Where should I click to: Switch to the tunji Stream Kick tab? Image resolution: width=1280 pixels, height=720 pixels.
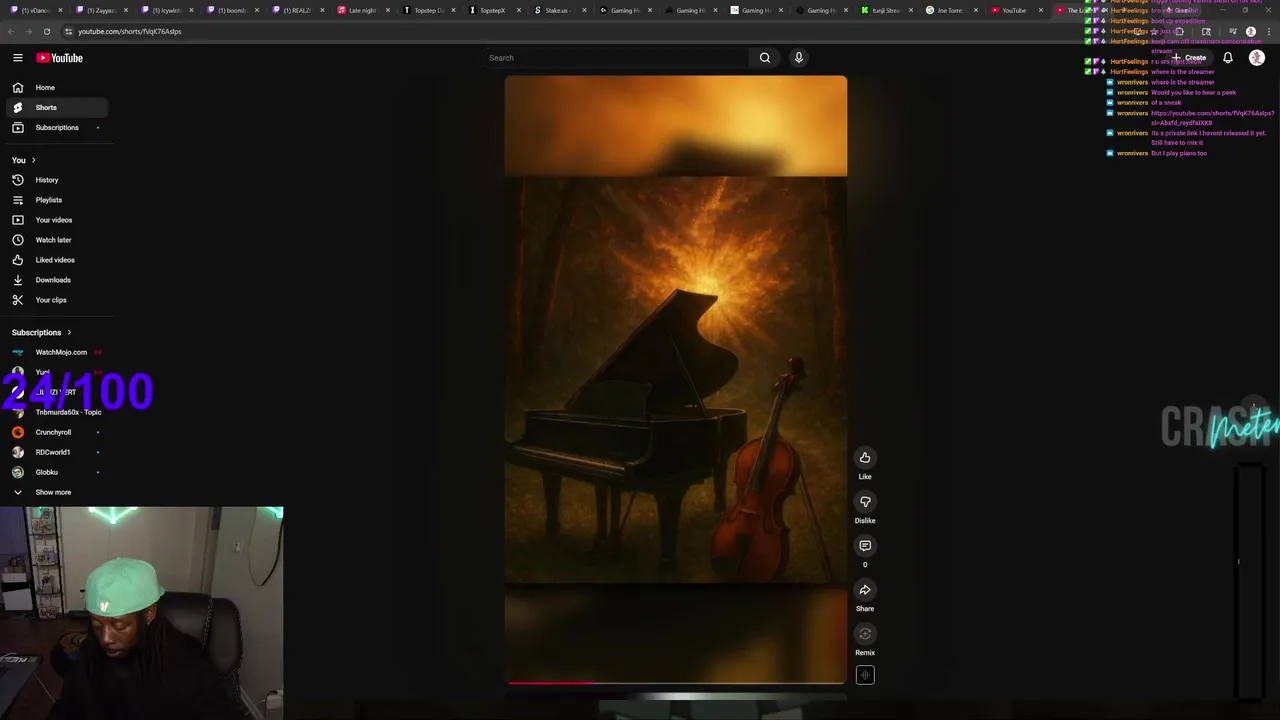[886, 10]
